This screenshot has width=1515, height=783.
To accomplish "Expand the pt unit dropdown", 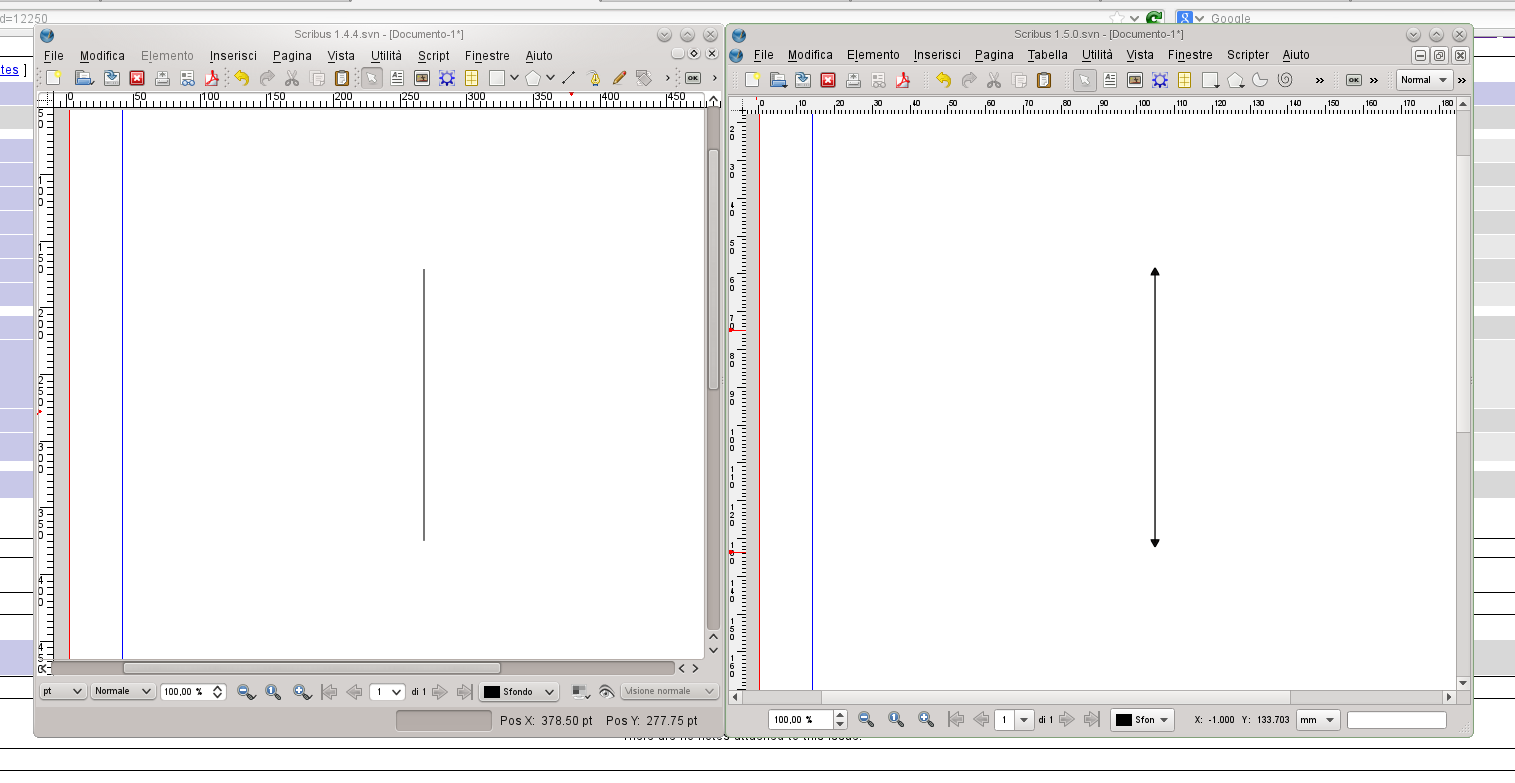I will pyautogui.click(x=63, y=691).
